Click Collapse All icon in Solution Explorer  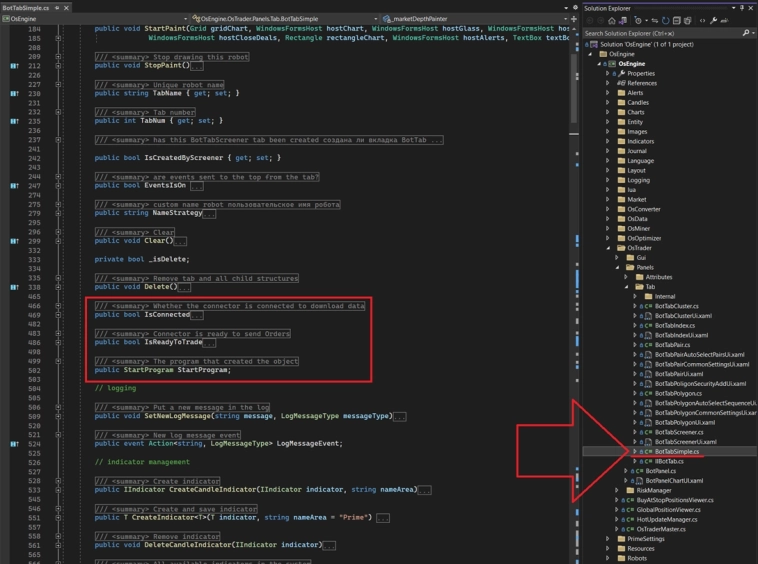[677, 20]
